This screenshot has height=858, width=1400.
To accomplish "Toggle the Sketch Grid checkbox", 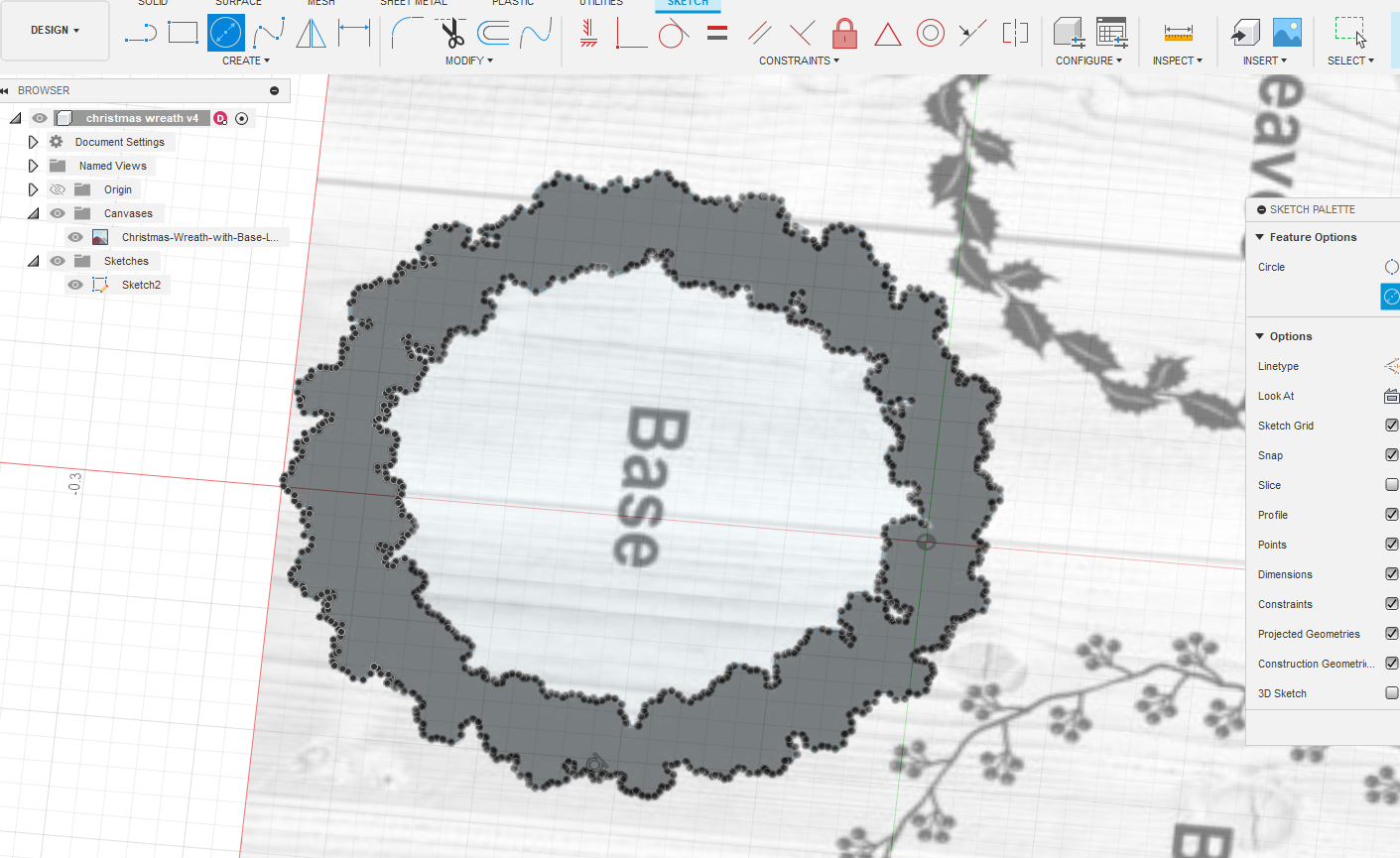I will pos(1392,426).
